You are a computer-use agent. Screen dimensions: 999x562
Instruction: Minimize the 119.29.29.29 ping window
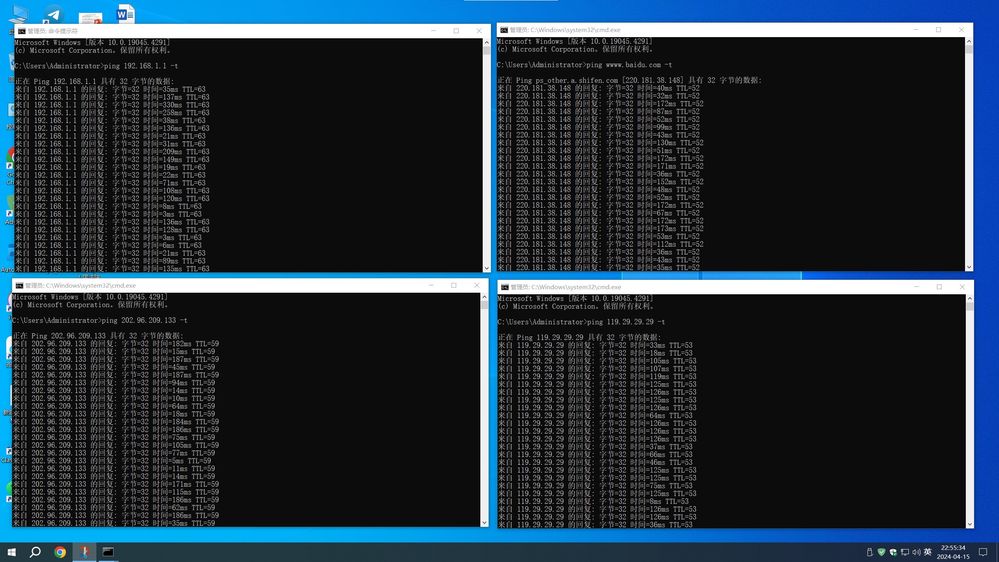[x=916, y=287]
